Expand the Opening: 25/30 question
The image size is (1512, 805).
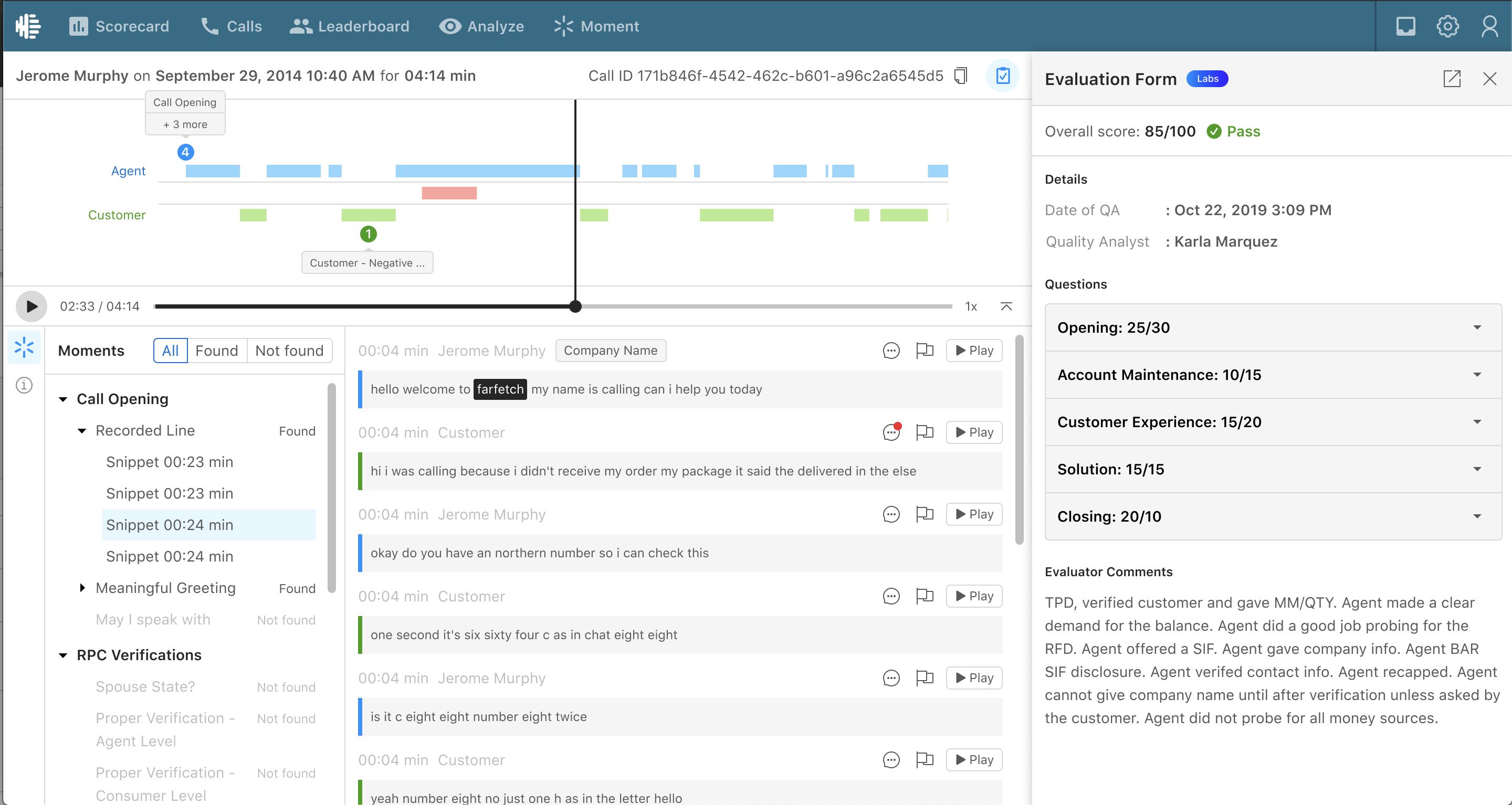tap(1273, 327)
